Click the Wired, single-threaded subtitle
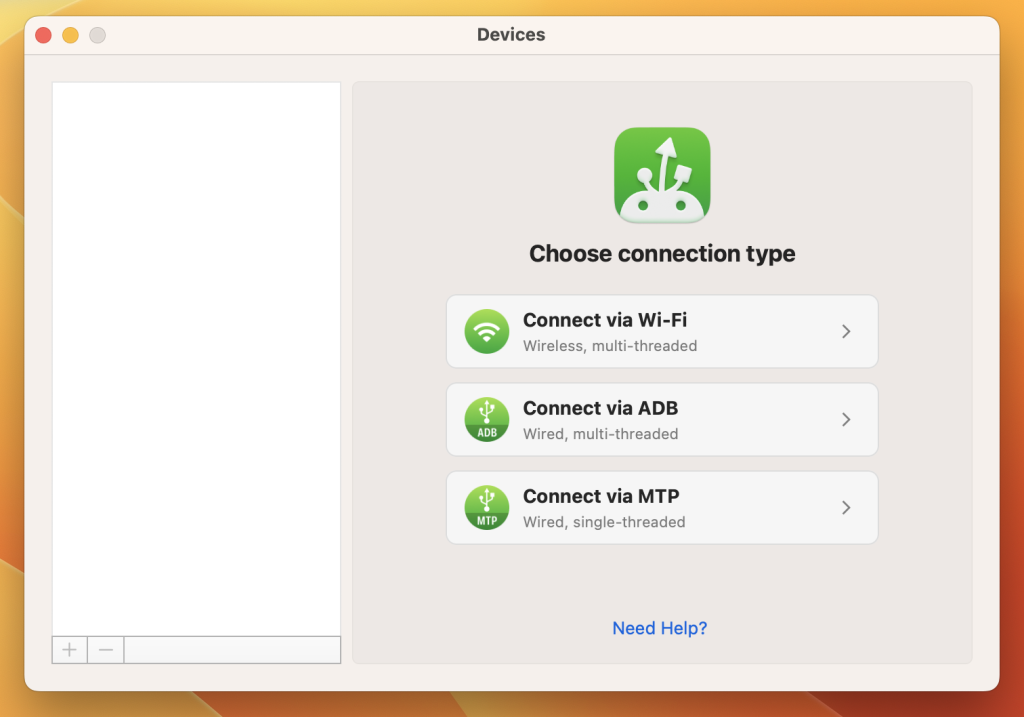This screenshot has width=1024, height=717. [x=604, y=522]
